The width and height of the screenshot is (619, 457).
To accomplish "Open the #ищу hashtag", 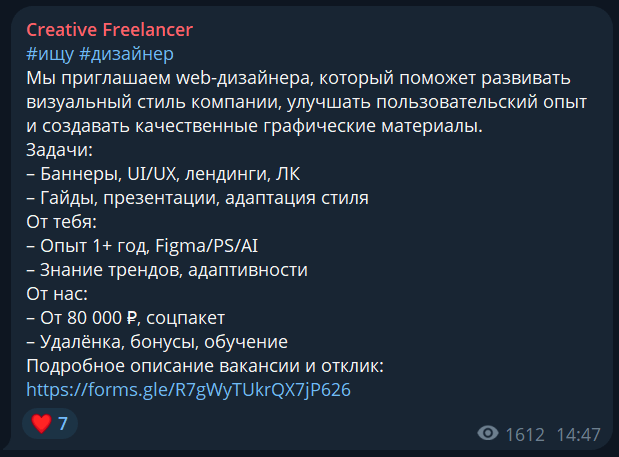I will pos(50,54).
